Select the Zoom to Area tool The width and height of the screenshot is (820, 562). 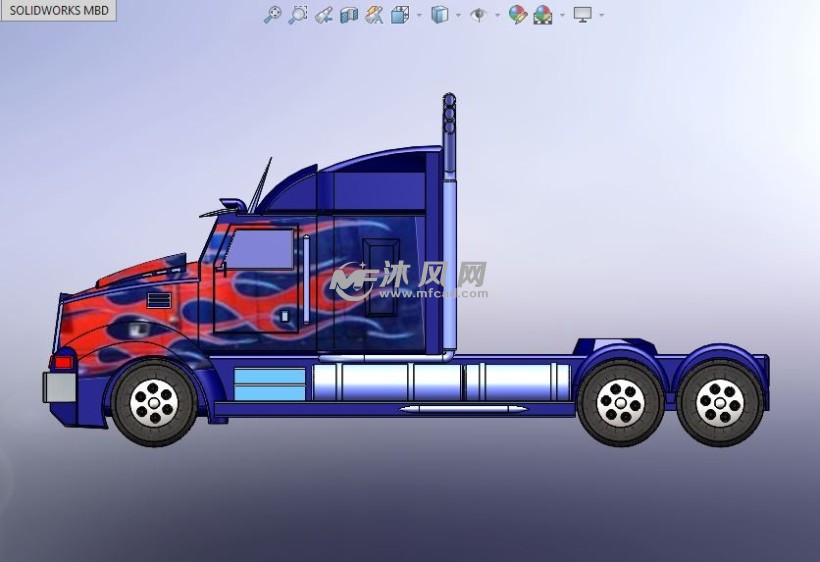pyautogui.click(x=298, y=15)
